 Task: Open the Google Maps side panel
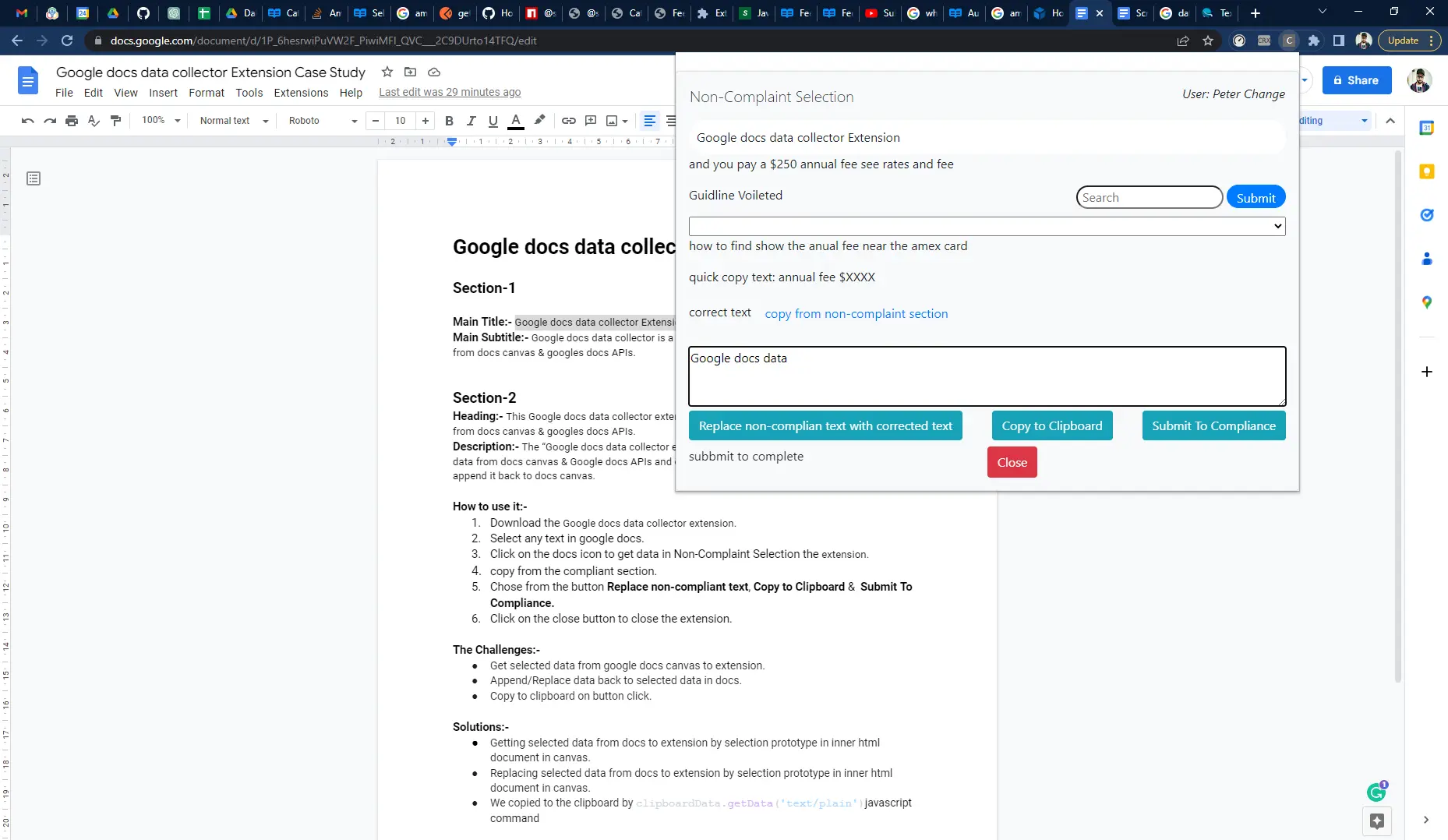[1426, 302]
